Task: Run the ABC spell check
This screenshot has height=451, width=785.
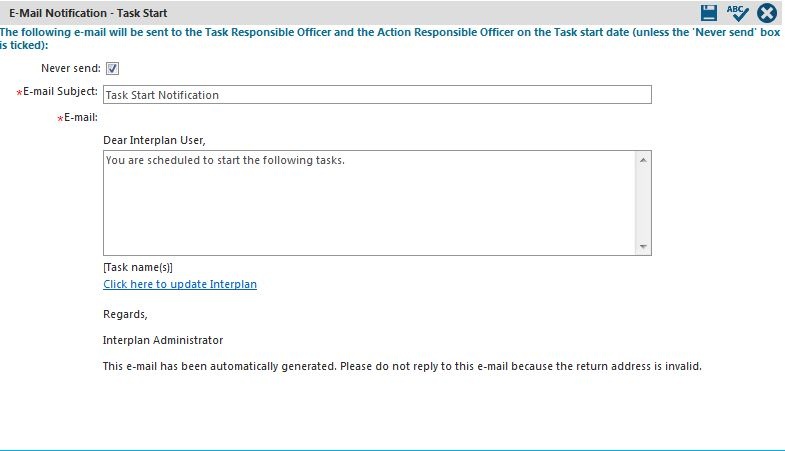Action: tap(737, 13)
